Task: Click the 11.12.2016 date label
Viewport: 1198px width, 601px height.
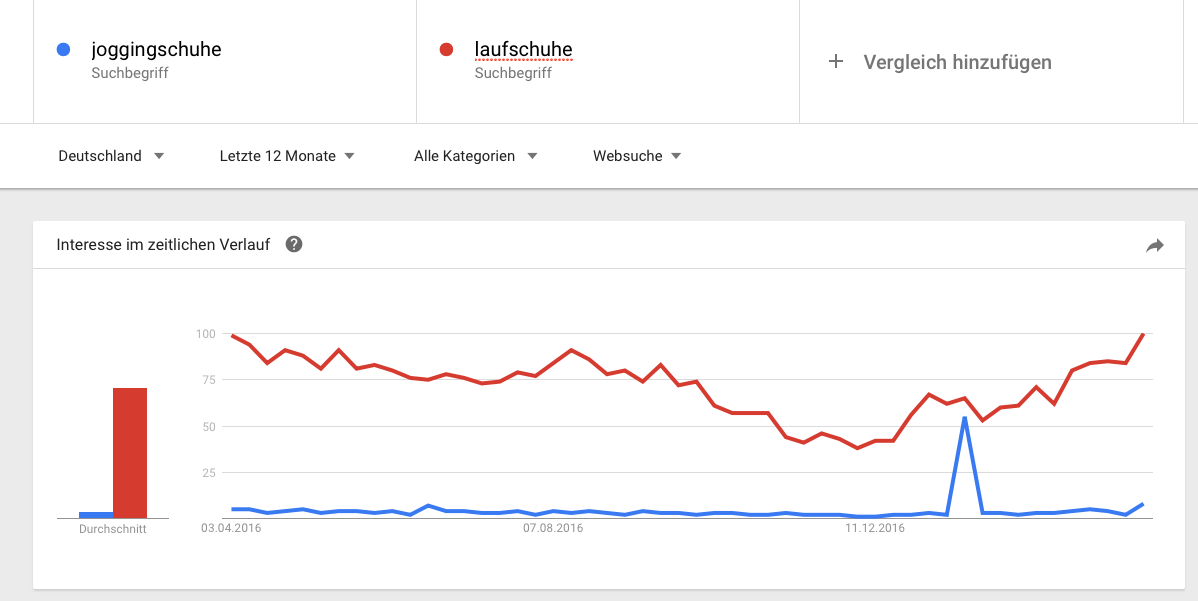Action: (875, 528)
